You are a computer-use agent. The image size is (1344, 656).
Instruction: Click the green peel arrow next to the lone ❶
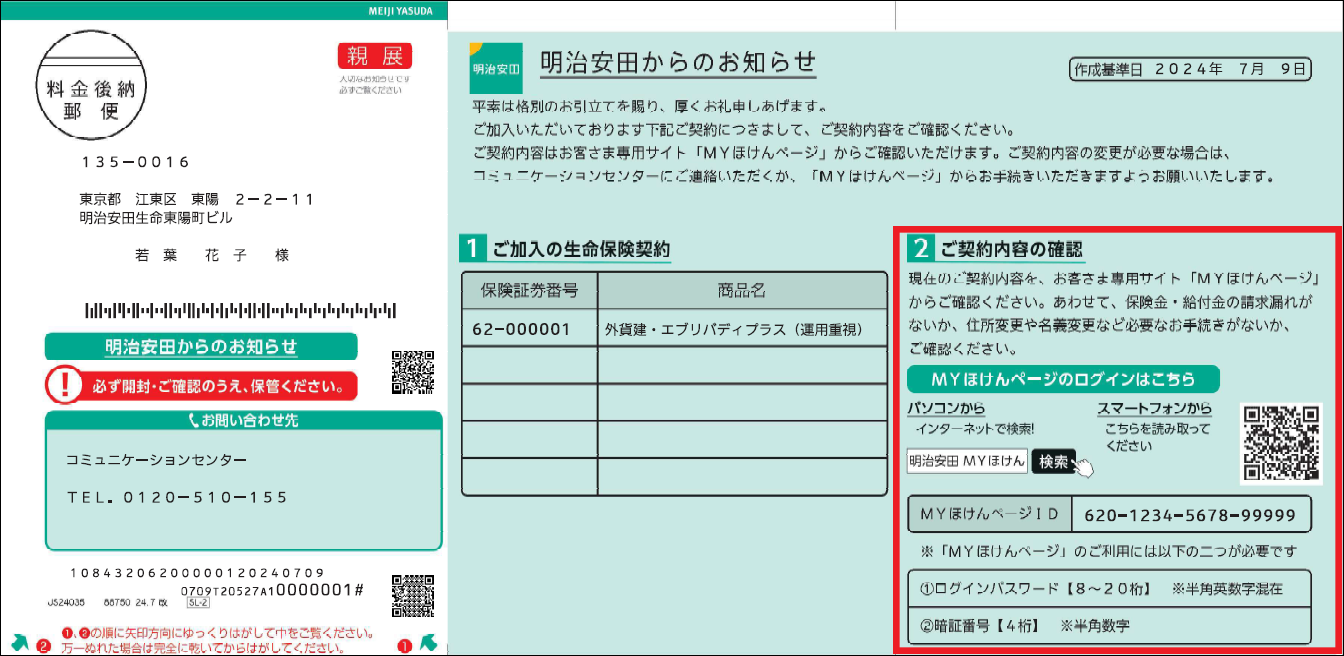428,641
